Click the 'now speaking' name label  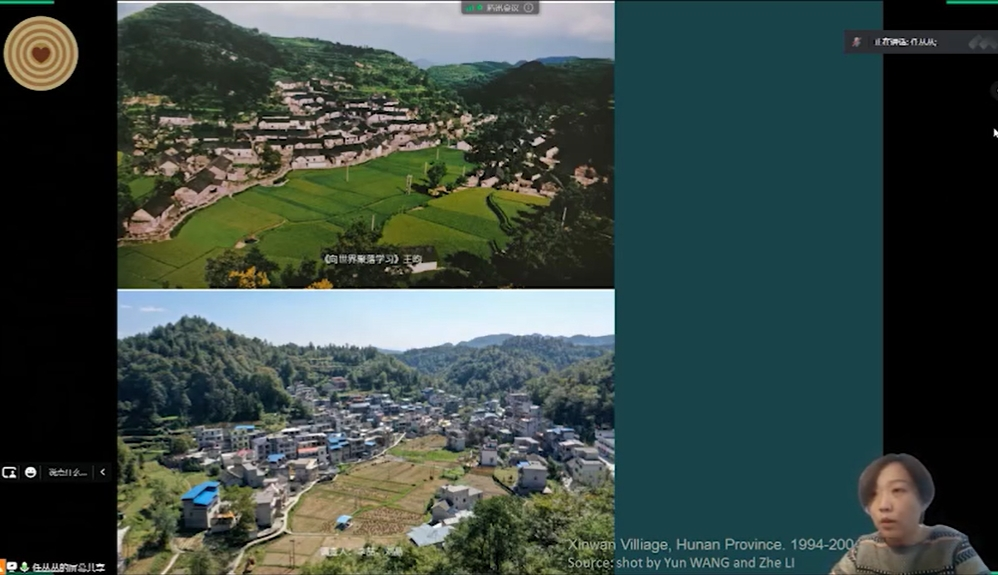pyautogui.click(x=905, y=42)
